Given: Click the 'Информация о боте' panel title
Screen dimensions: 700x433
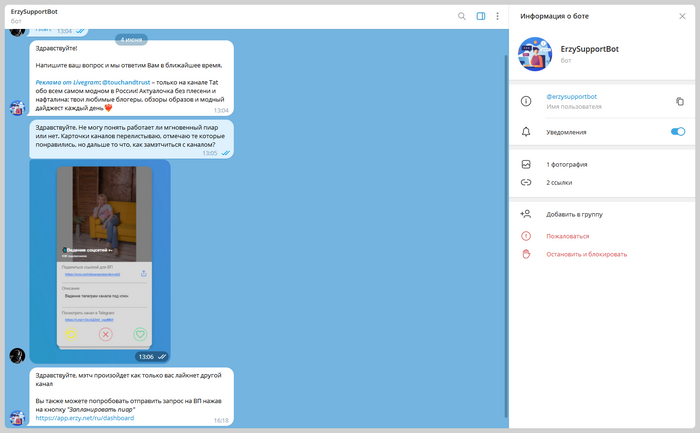Looking at the screenshot, I should click(x=554, y=16).
